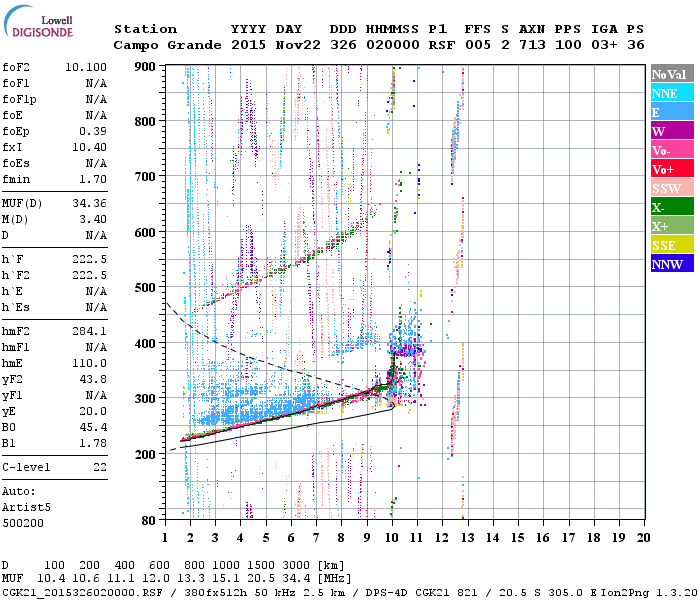Click the hmE value 110.0

[x=89, y=363]
